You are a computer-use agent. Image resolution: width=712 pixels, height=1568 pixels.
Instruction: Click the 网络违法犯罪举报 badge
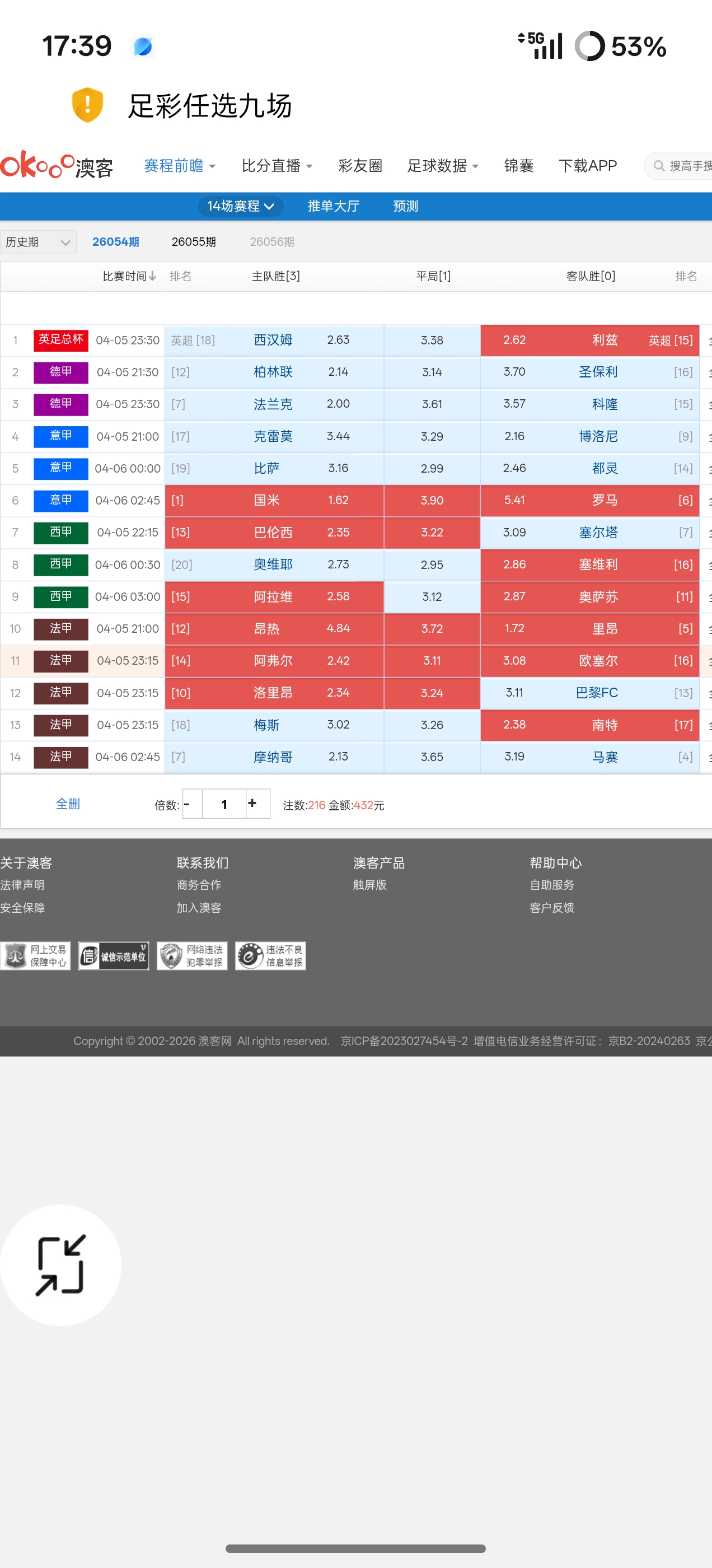click(191, 956)
